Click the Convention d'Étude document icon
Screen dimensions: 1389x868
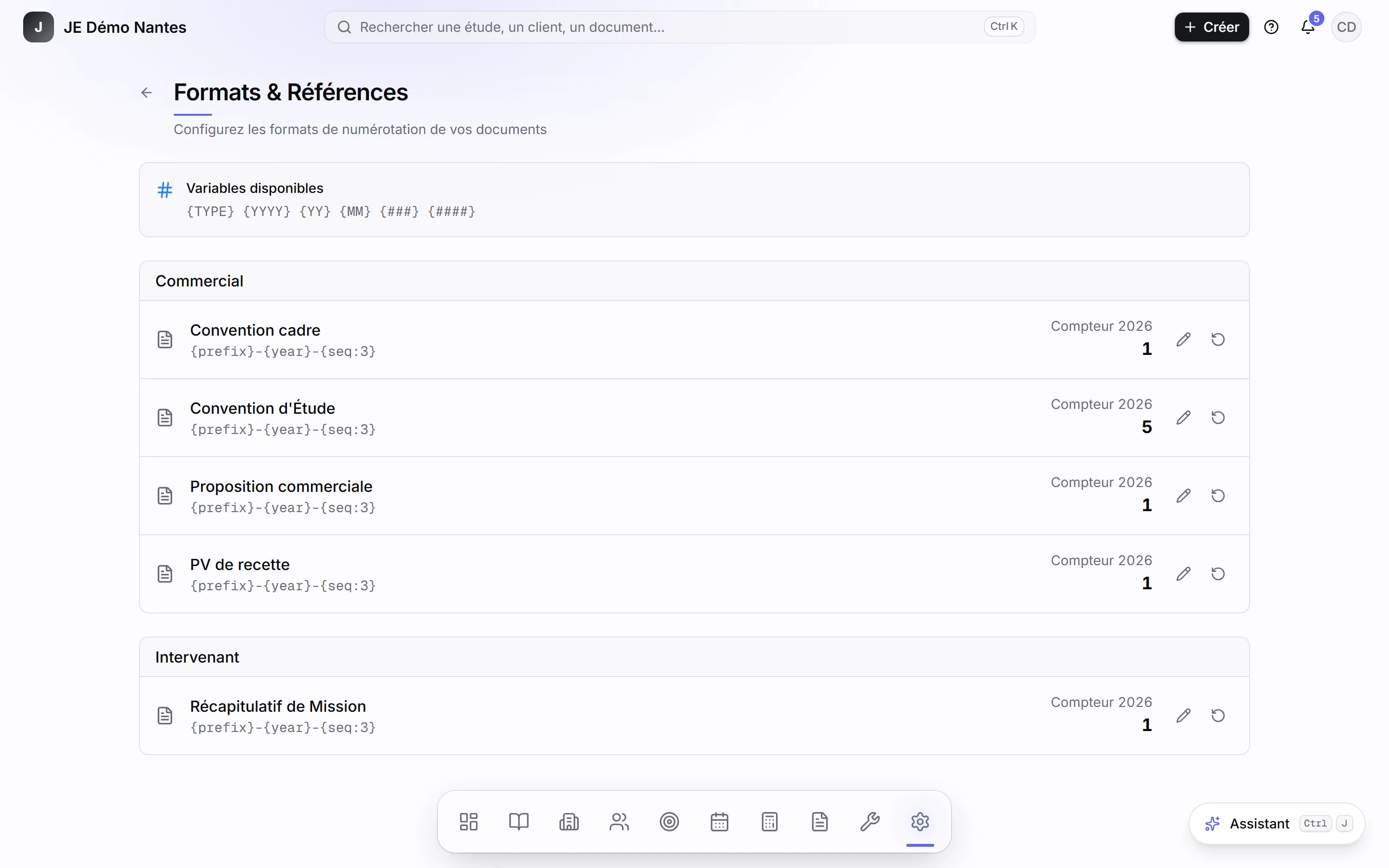[165, 417]
